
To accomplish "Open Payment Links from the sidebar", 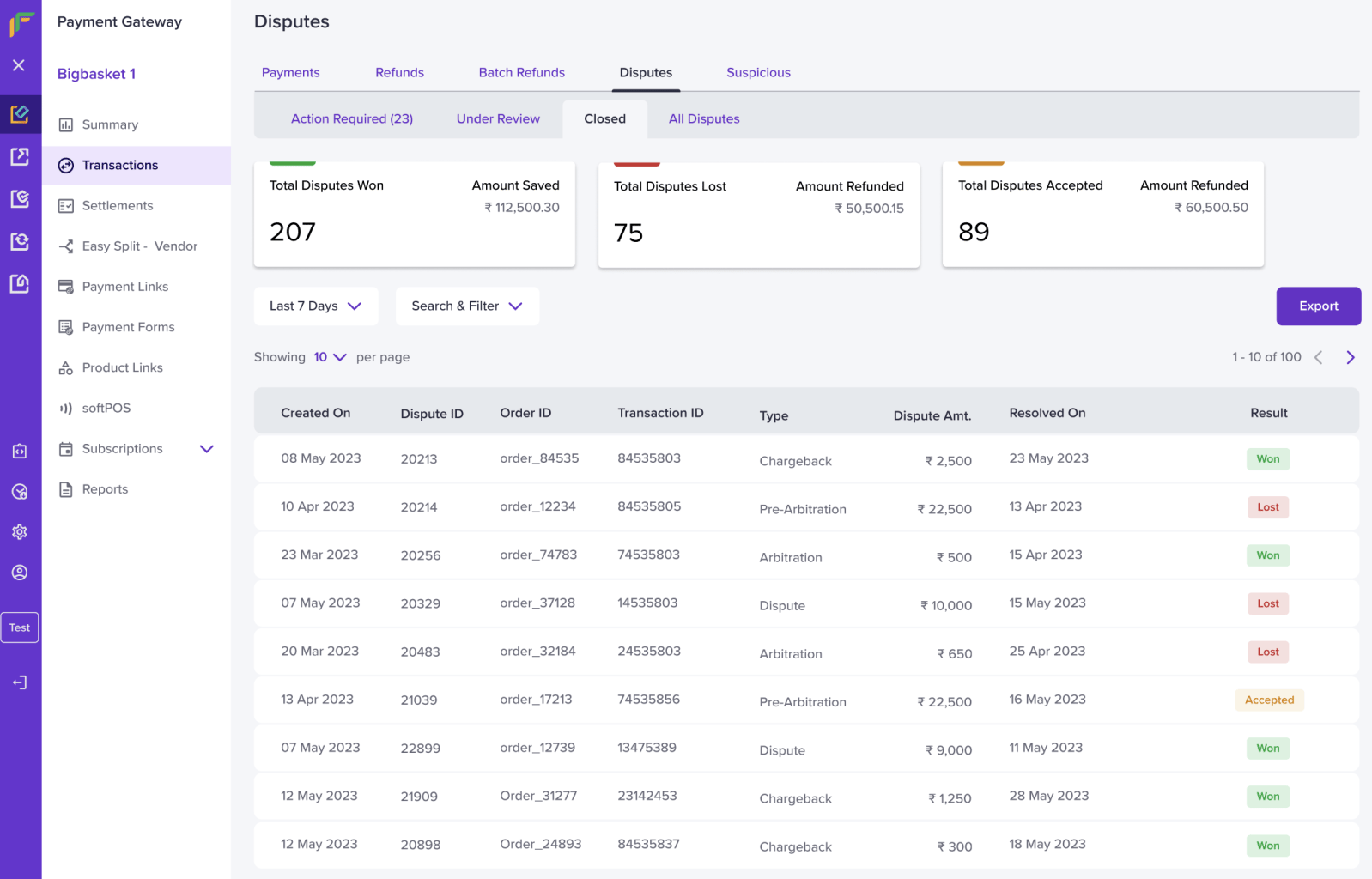I will [66, 287].
